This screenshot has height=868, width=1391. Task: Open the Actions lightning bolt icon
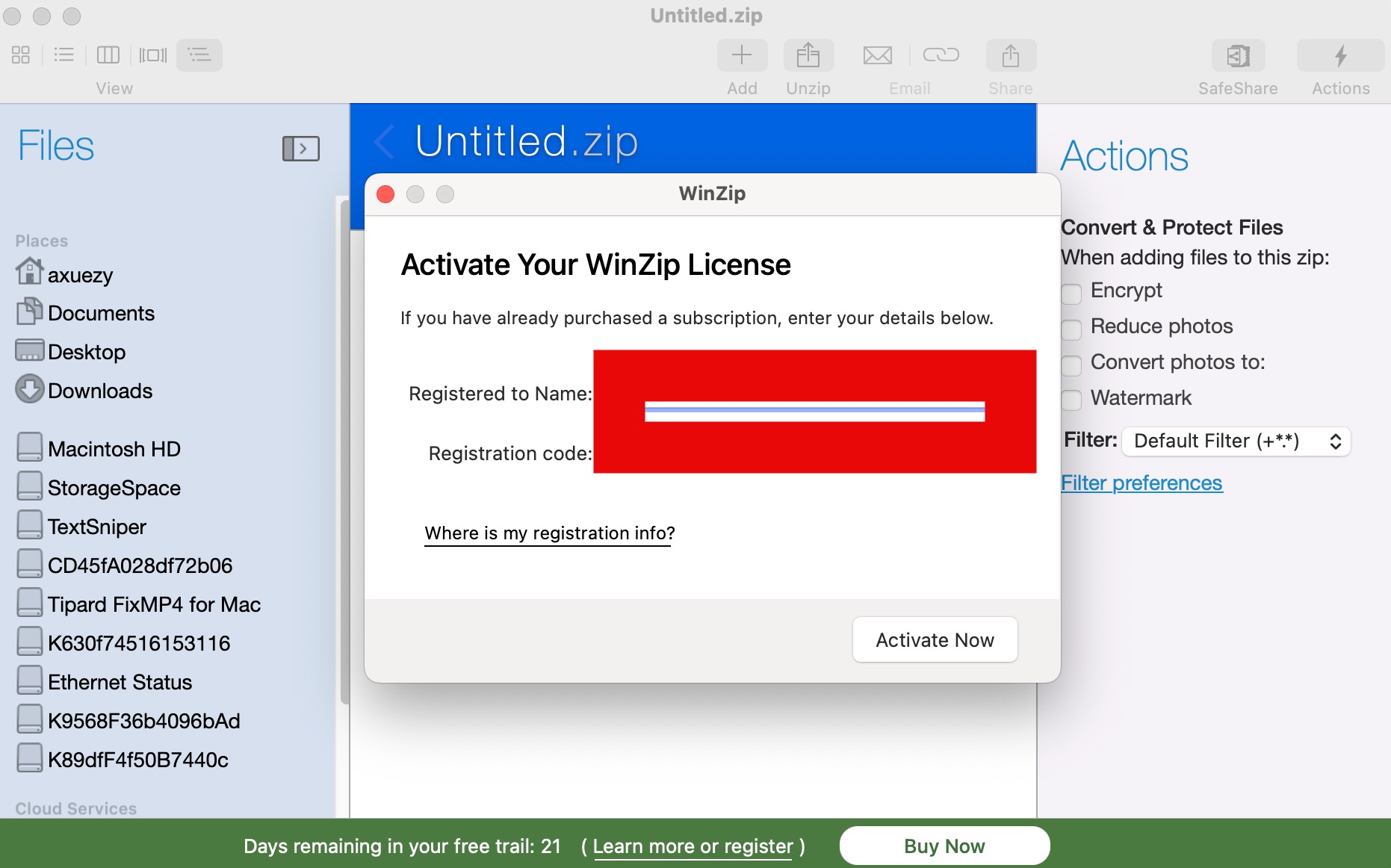click(1340, 56)
